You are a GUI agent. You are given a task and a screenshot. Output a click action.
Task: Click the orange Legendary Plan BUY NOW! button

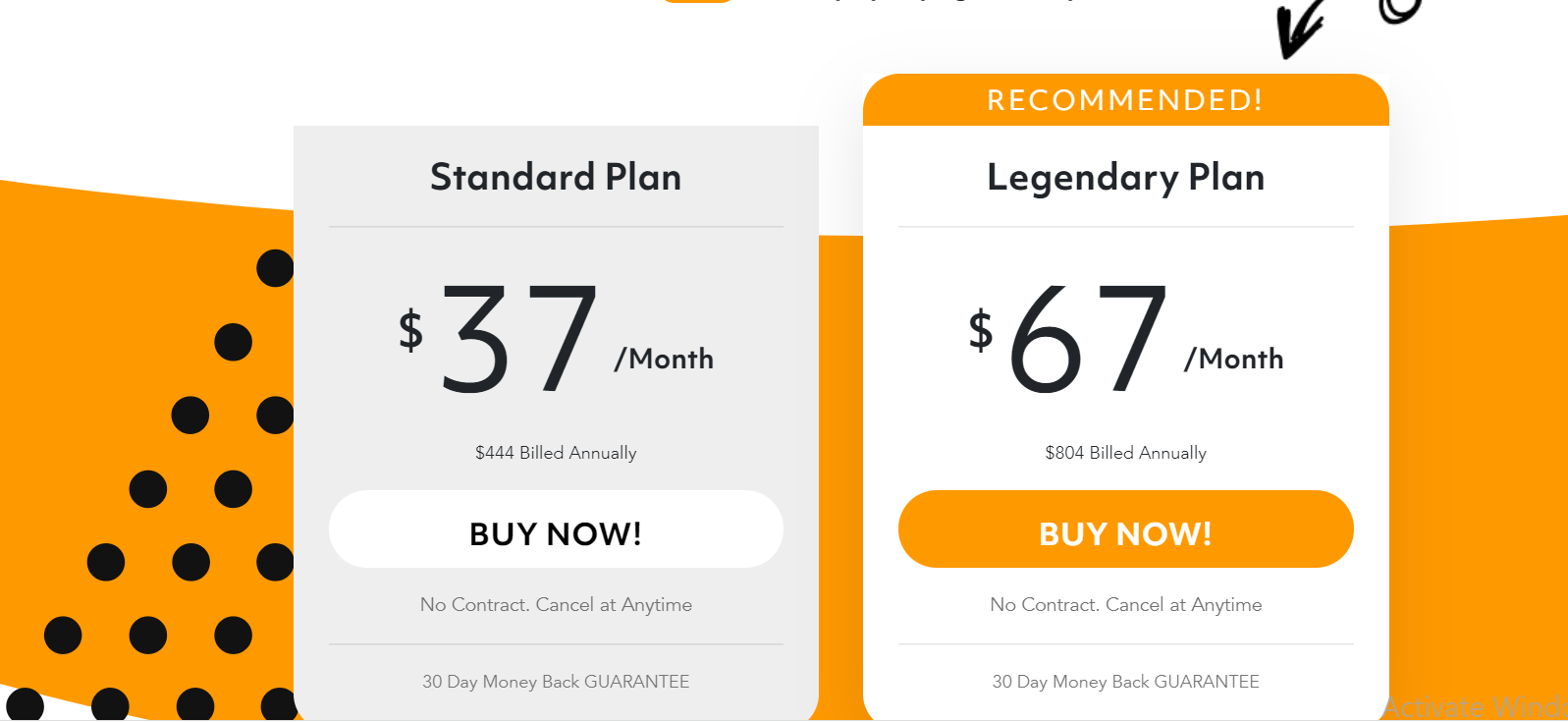(x=1125, y=528)
